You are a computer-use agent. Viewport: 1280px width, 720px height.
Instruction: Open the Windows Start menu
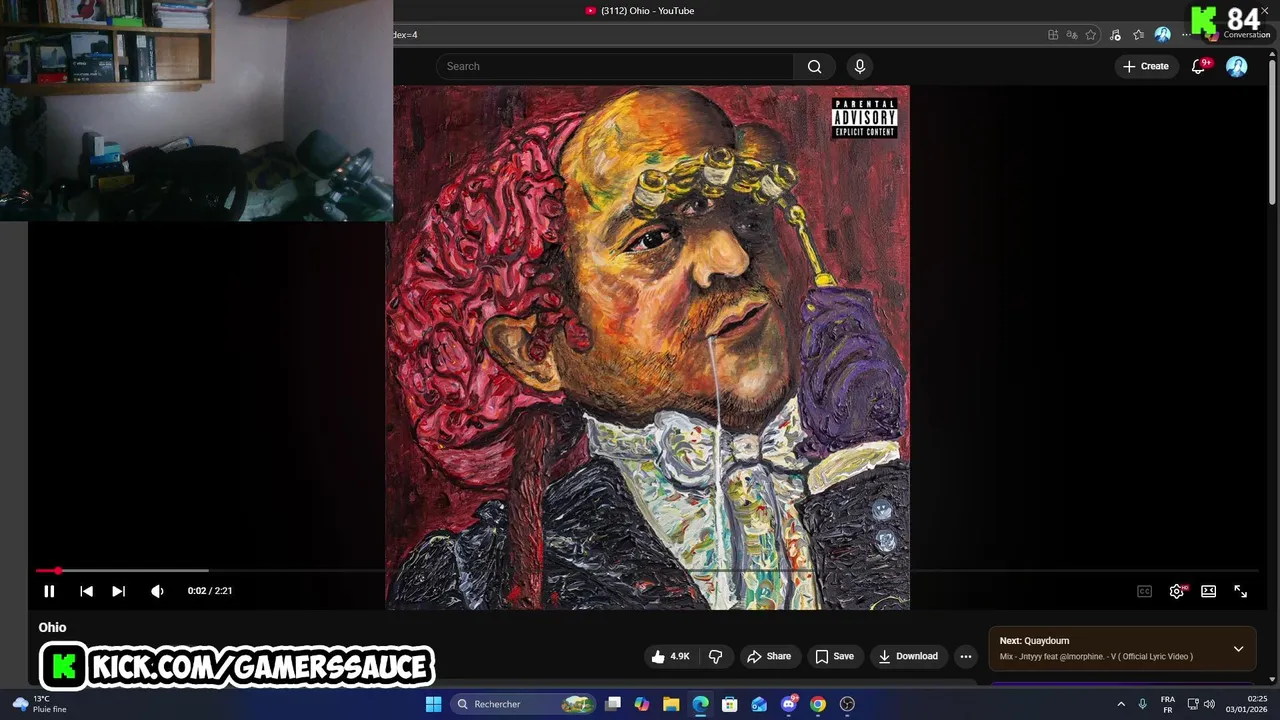click(x=433, y=704)
